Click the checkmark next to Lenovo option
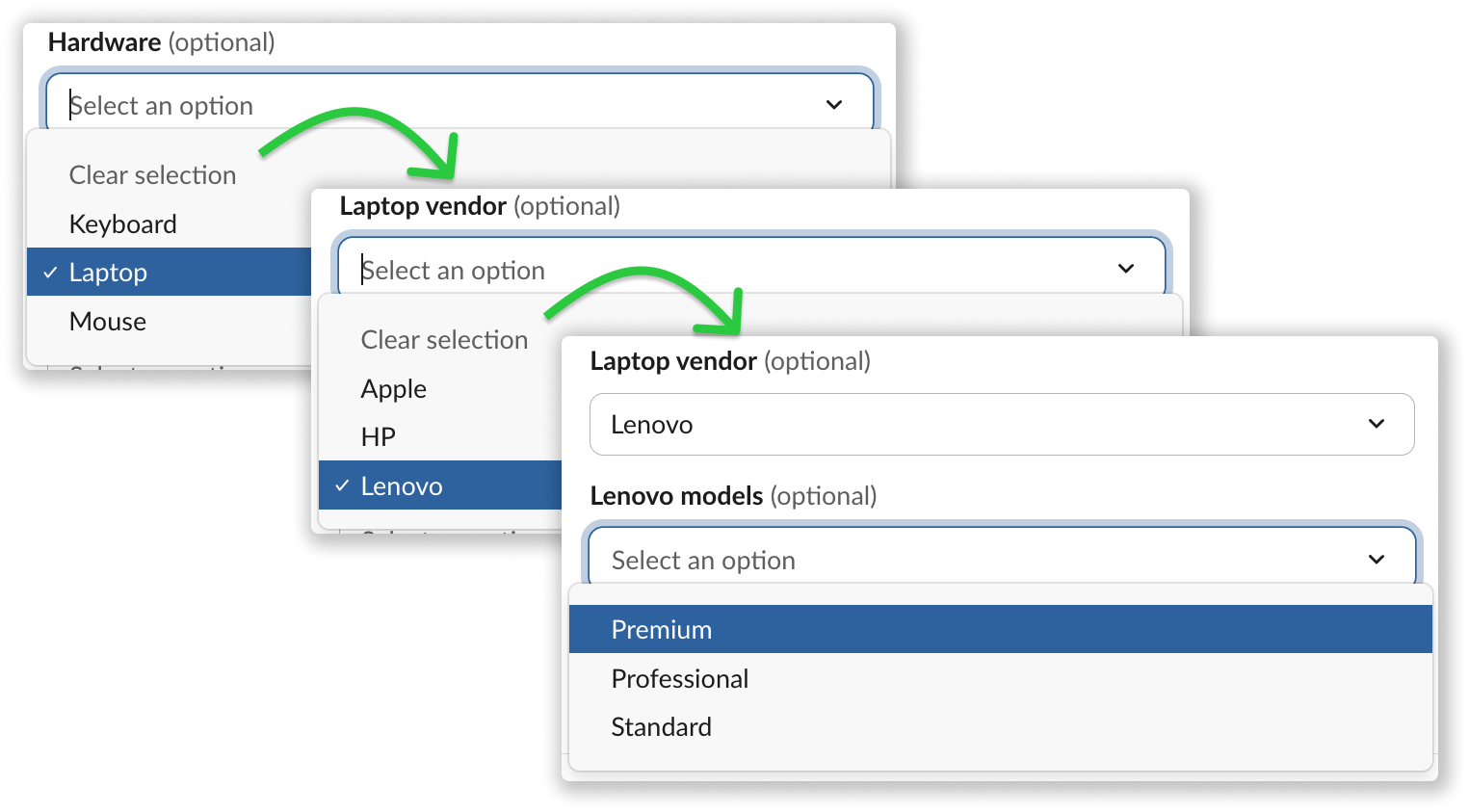This screenshot has width=1469, height=812. (x=342, y=486)
